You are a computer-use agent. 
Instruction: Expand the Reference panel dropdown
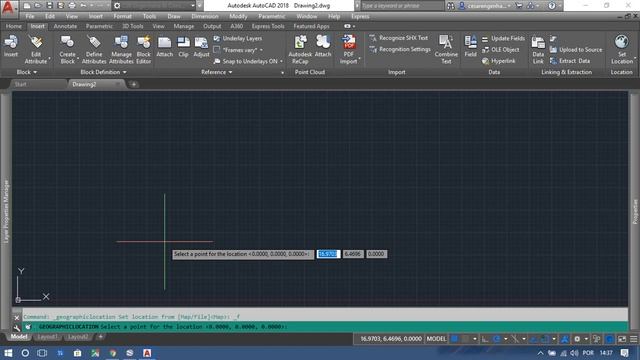tap(216, 72)
